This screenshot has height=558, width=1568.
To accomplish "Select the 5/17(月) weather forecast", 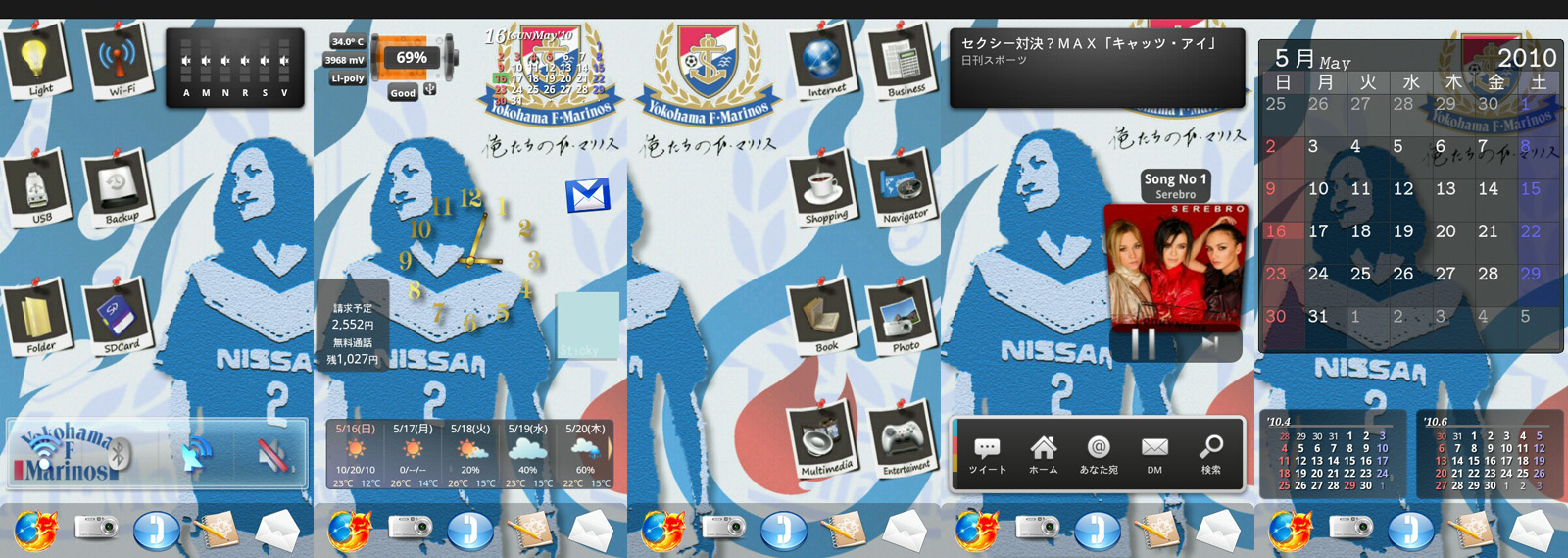I will 413,455.
